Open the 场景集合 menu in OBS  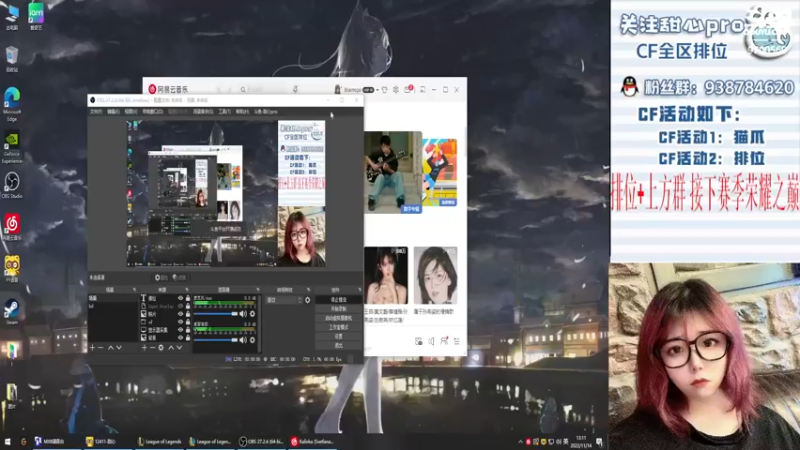coord(203,111)
